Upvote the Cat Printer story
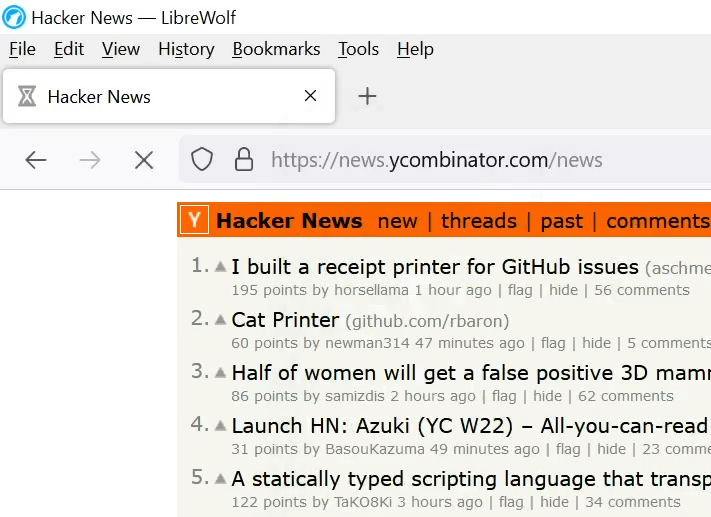 point(220,319)
